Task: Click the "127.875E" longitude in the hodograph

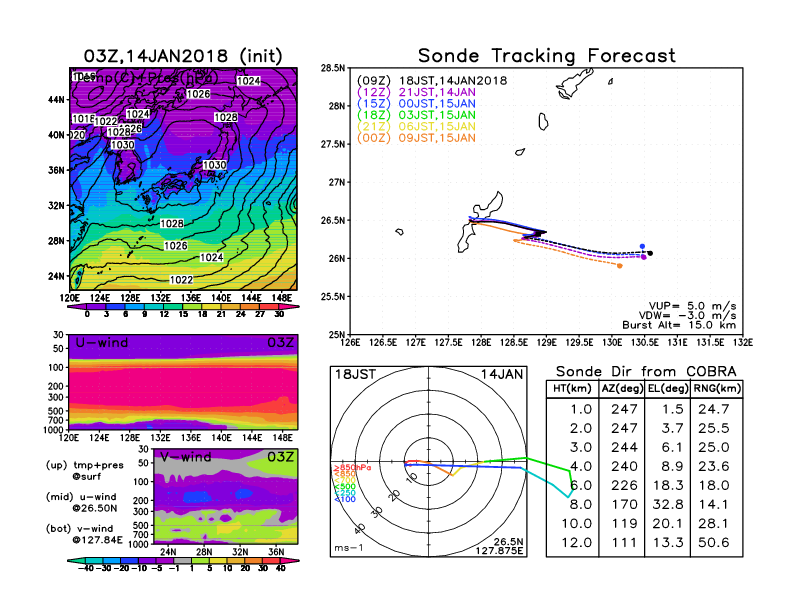Action: 500,550
